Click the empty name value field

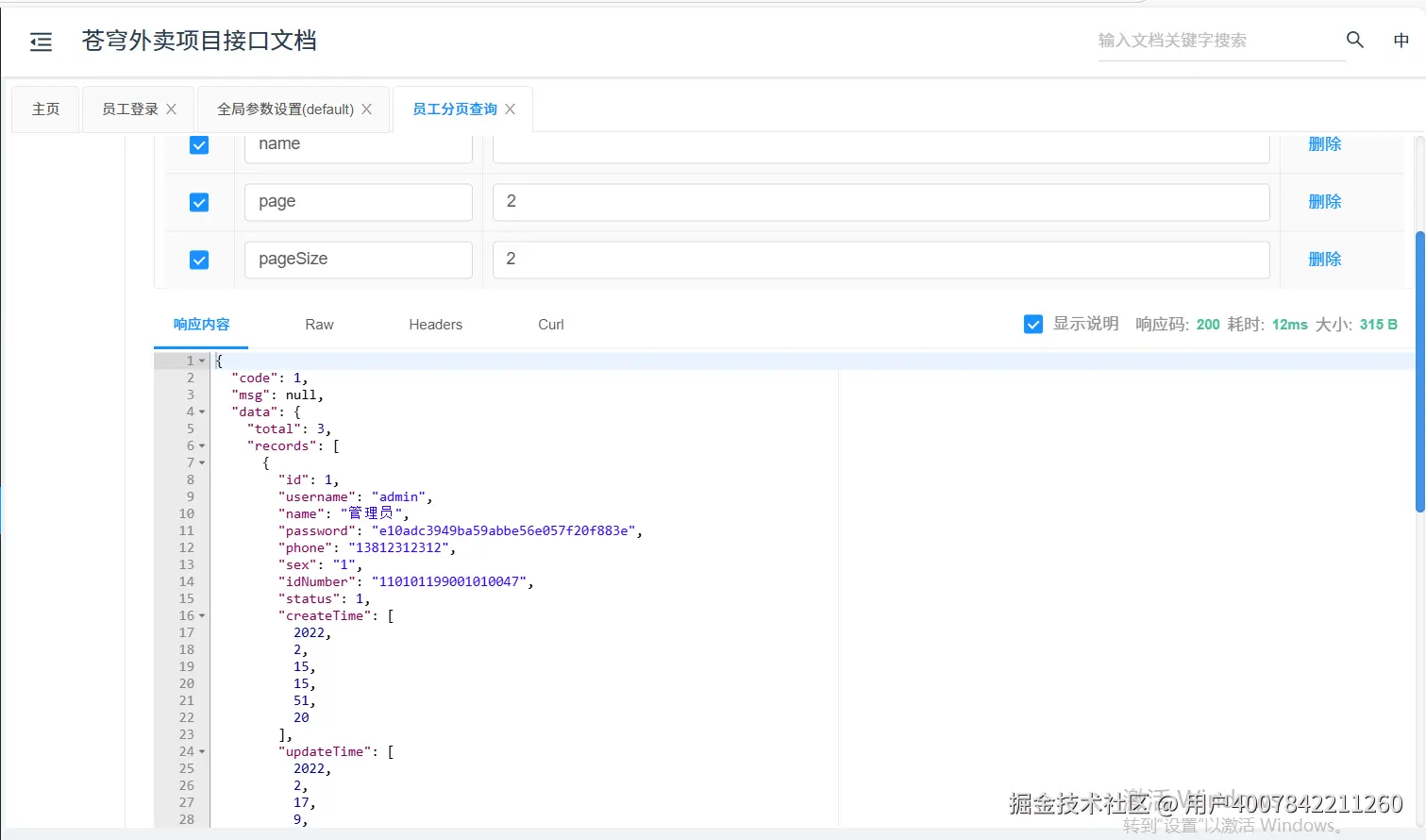(x=881, y=147)
